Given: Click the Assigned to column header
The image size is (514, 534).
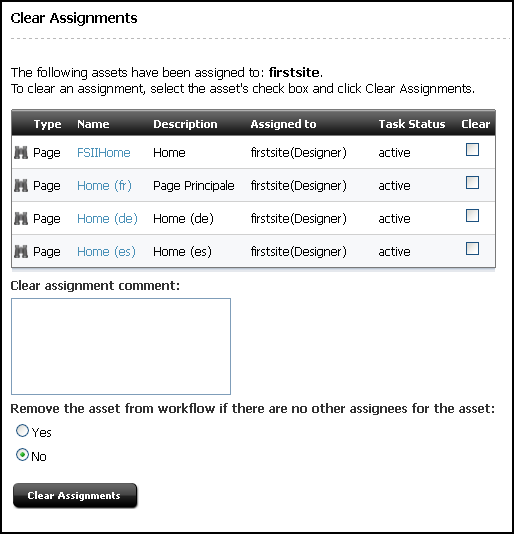Looking at the screenshot, I should click(x=283, y=124).
